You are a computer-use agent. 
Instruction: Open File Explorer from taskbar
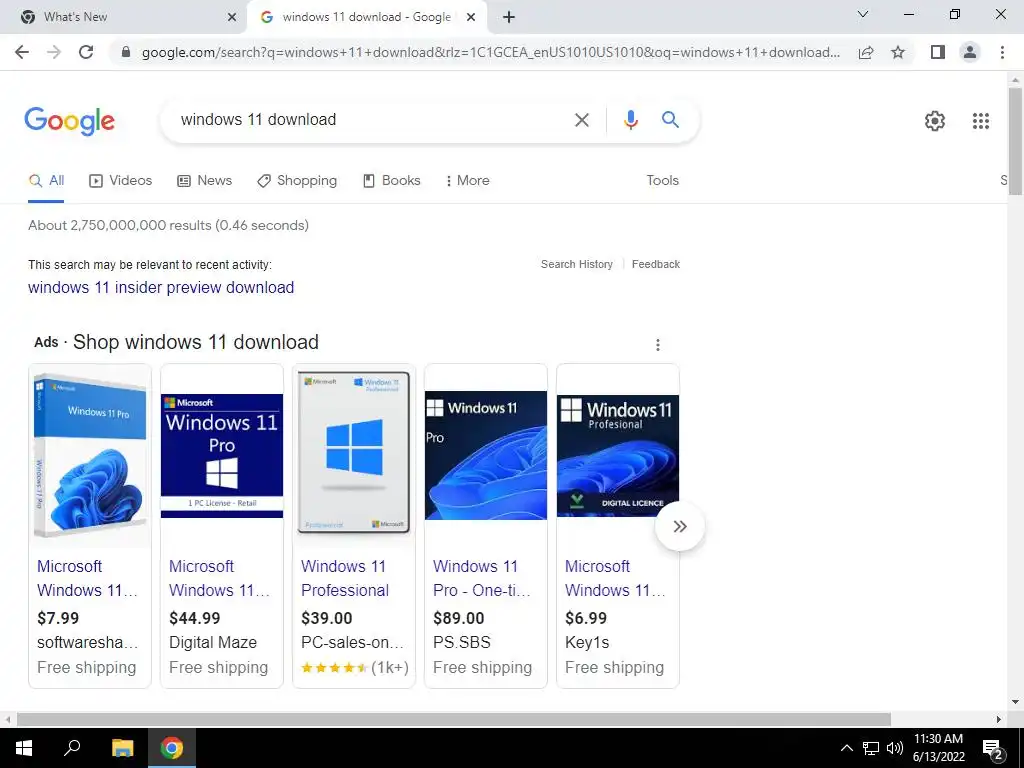[122, 748]
